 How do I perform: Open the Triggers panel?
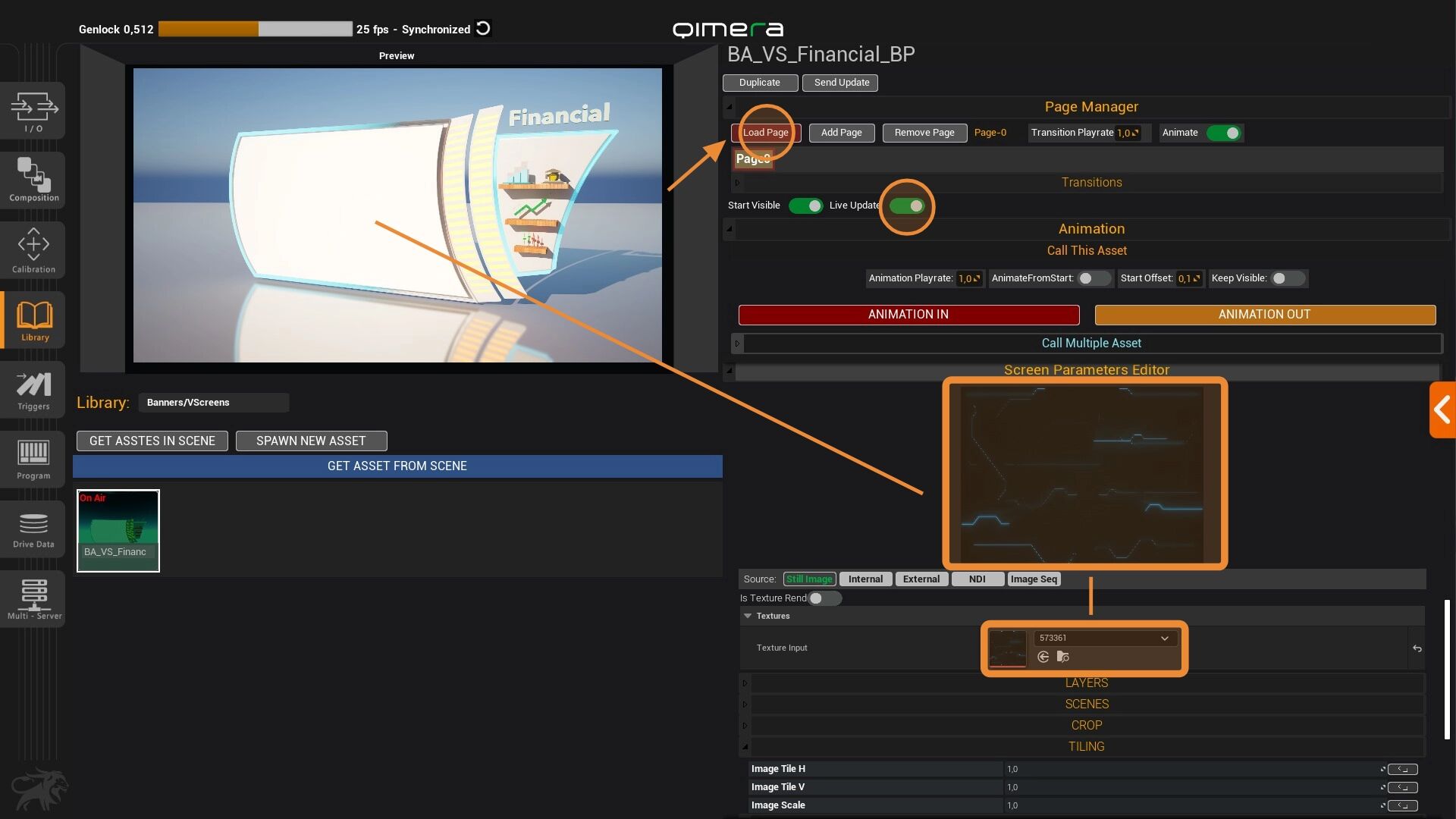(x=33, y=390)
